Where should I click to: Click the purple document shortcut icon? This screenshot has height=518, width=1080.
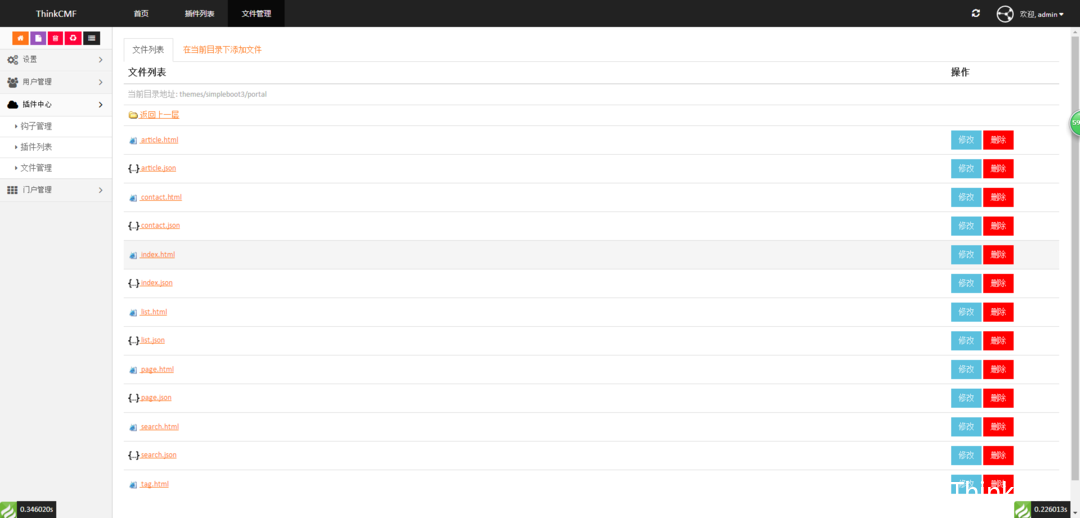coord(38,39)
